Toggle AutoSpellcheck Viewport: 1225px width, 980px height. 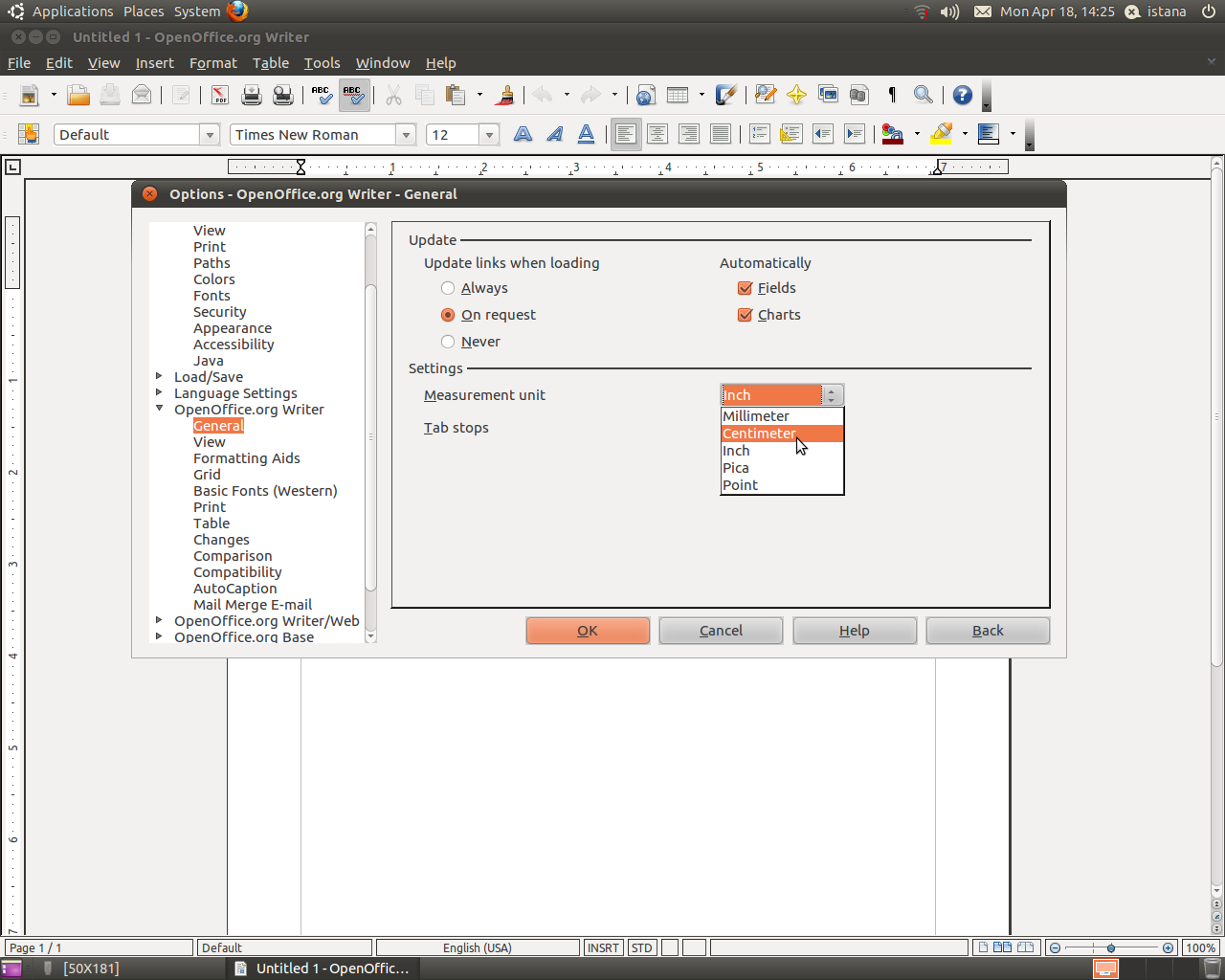point(353,95)
